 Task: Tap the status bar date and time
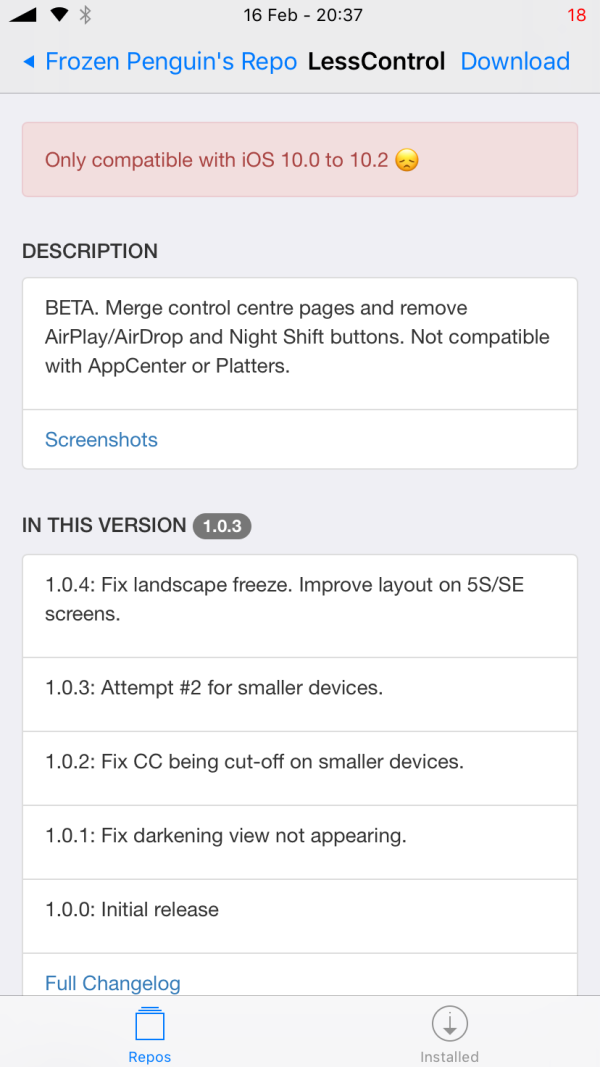[303, 15]
